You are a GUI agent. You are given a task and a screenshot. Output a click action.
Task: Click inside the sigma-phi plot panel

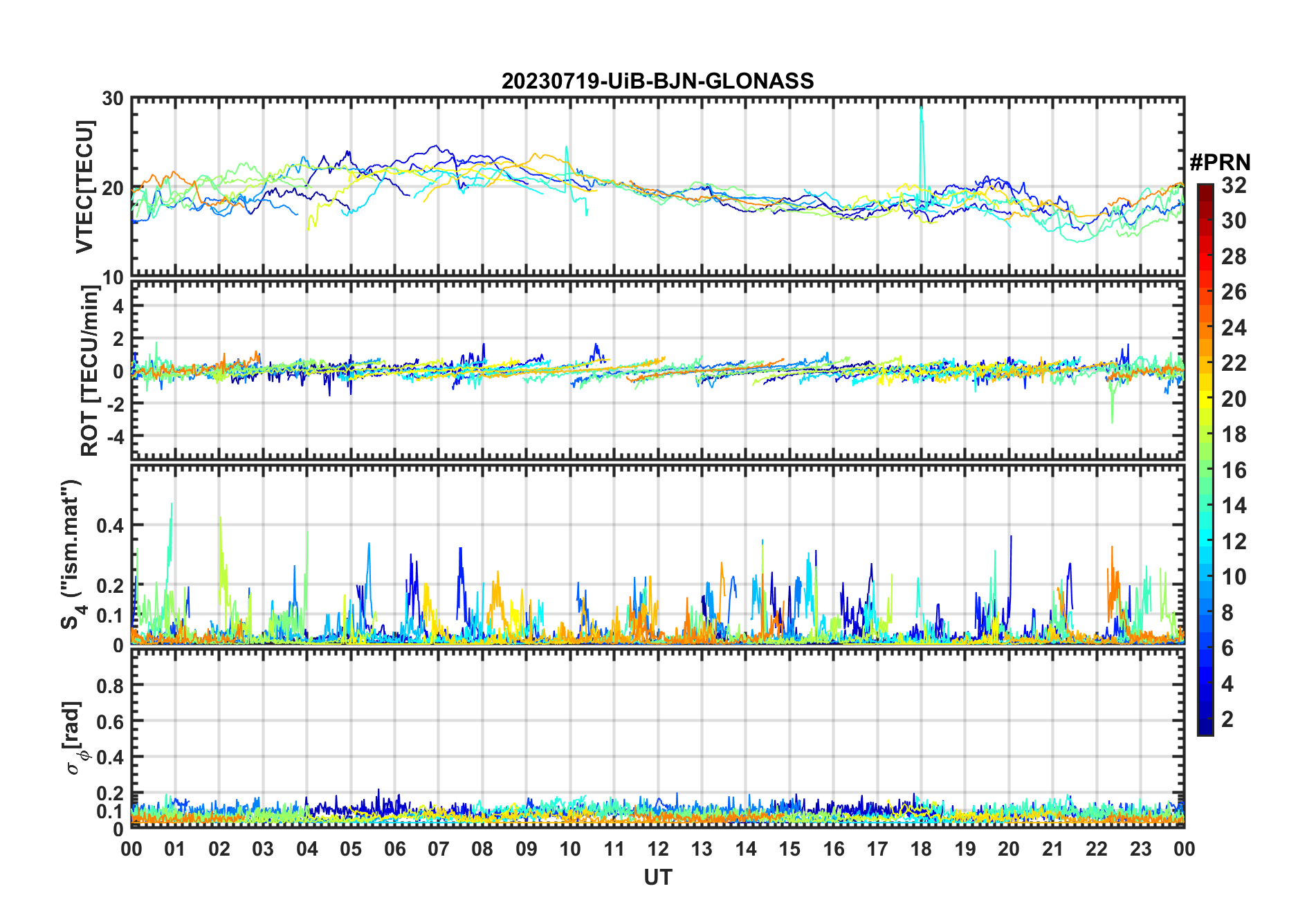657,737
